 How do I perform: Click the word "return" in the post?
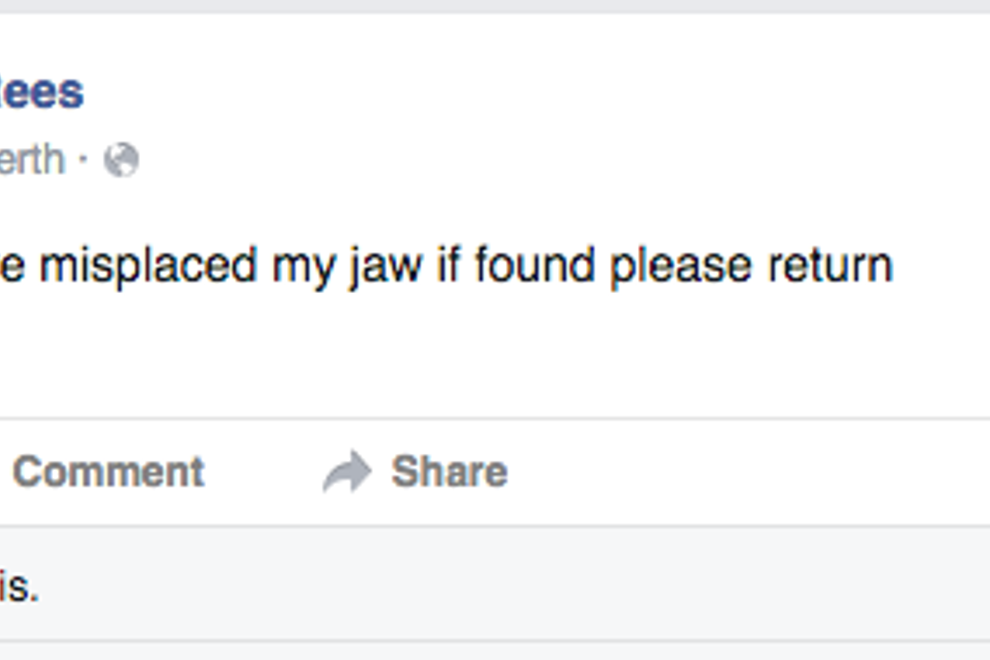[x=830, y=267]
